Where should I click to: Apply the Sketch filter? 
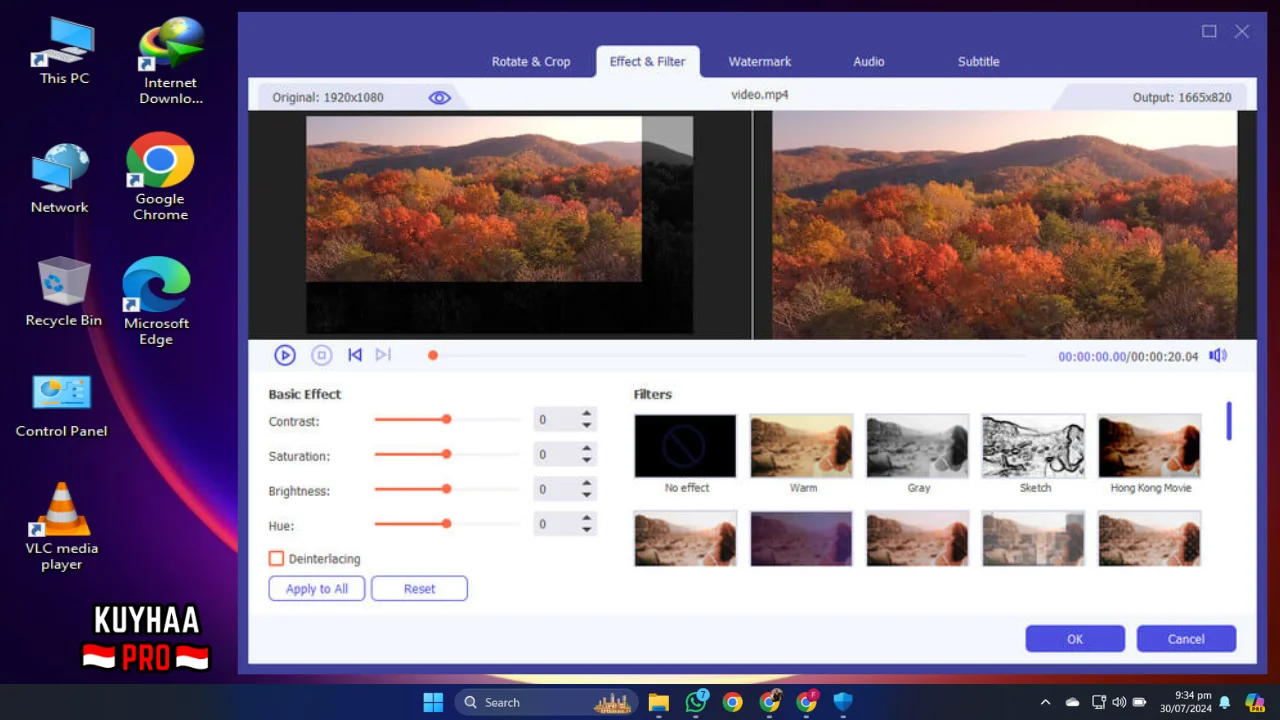(x=1034, y=446)
